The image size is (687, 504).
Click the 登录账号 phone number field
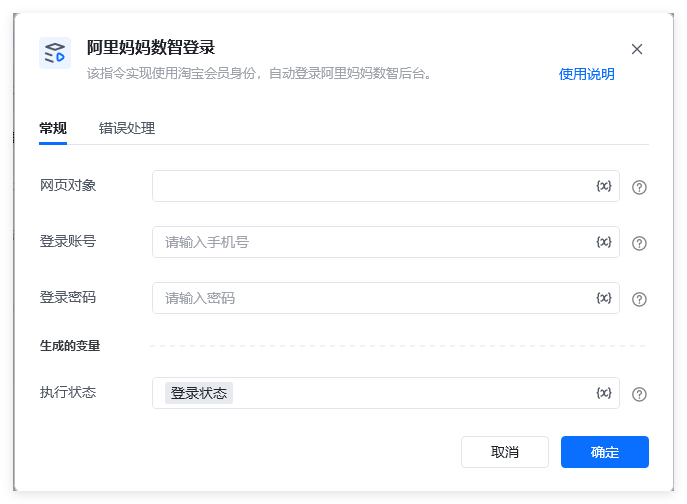click(386, 242)
